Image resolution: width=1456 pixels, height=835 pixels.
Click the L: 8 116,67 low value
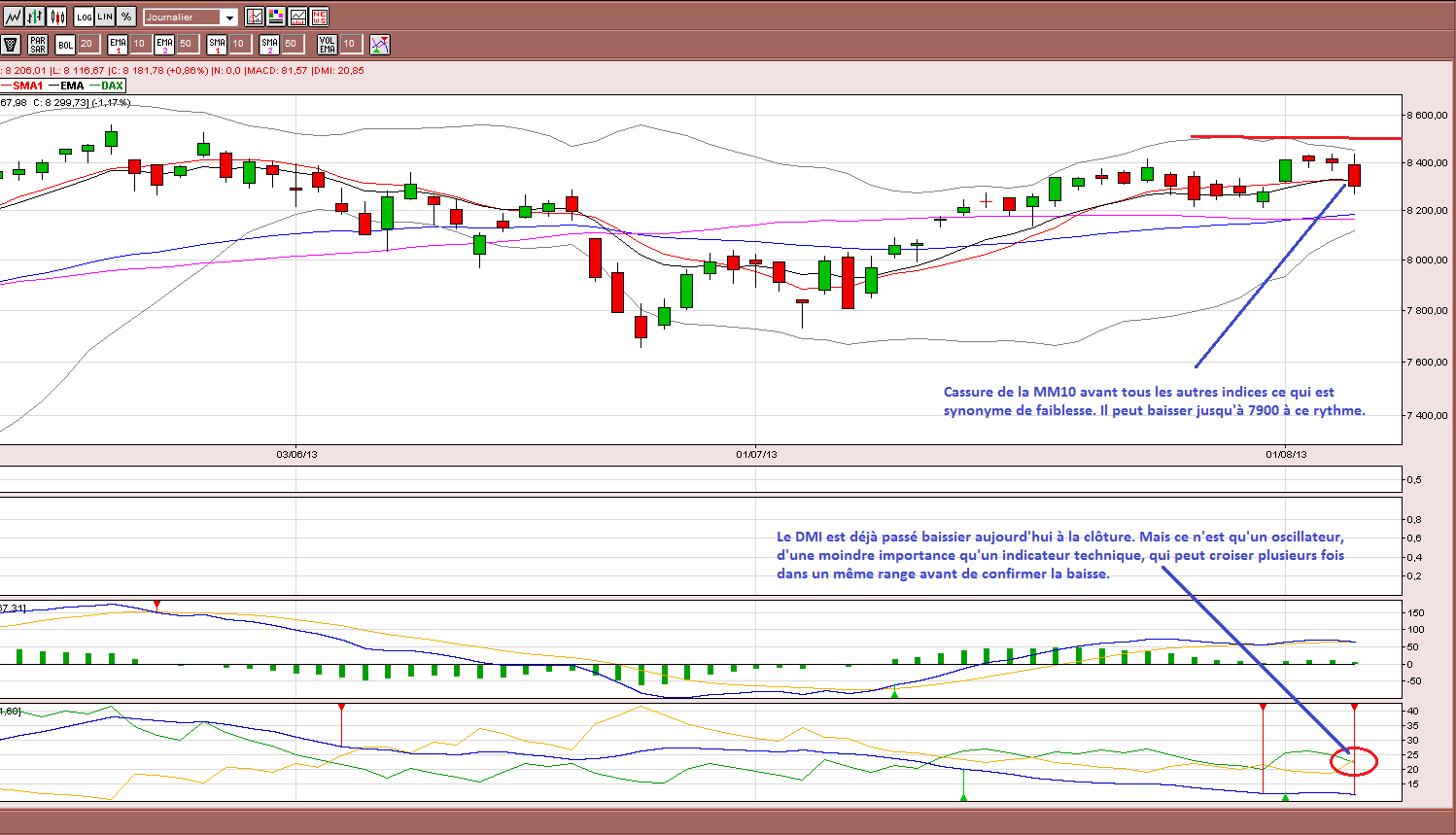point(77,70)
